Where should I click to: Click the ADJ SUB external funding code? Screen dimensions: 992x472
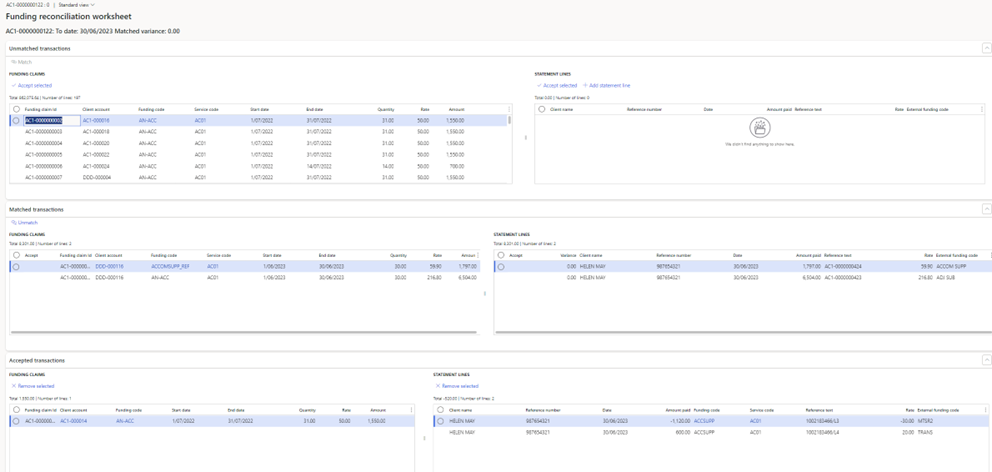pos(946,278)
